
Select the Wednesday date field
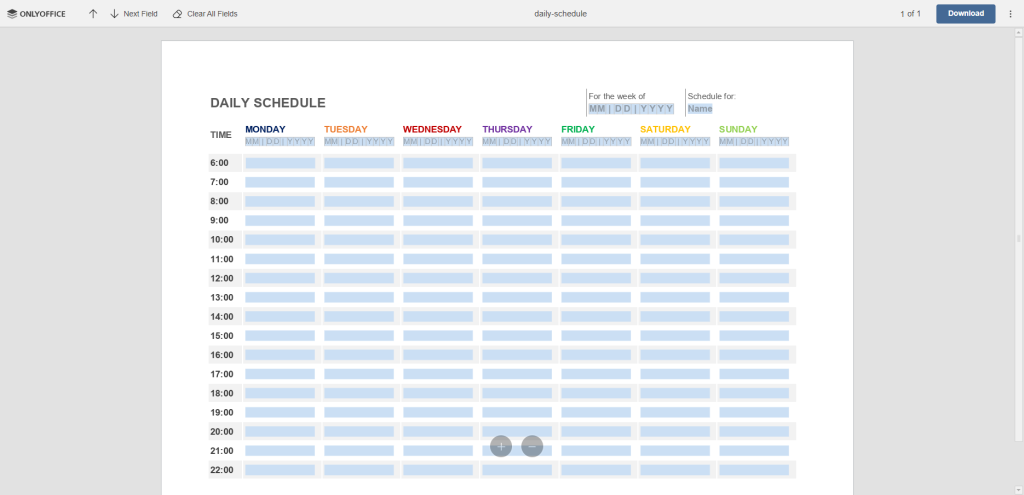(x=438, y=141)
